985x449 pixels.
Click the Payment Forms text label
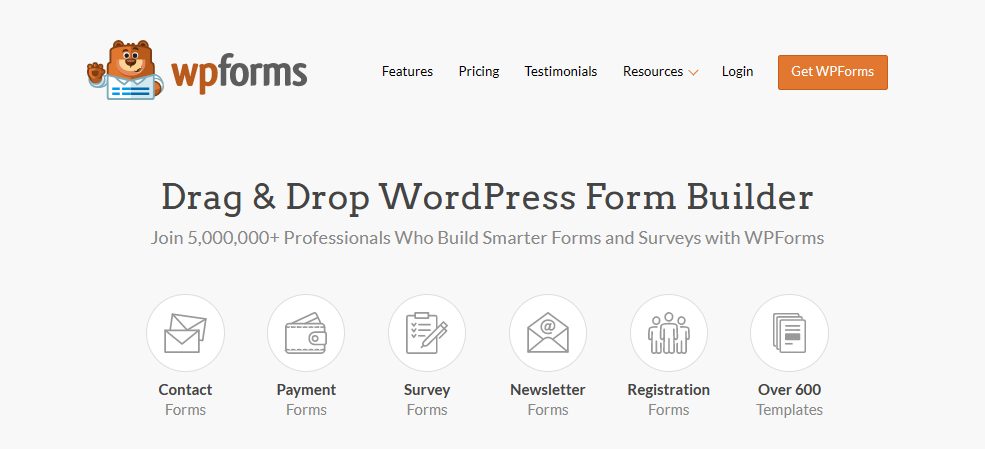pos(306,399)
